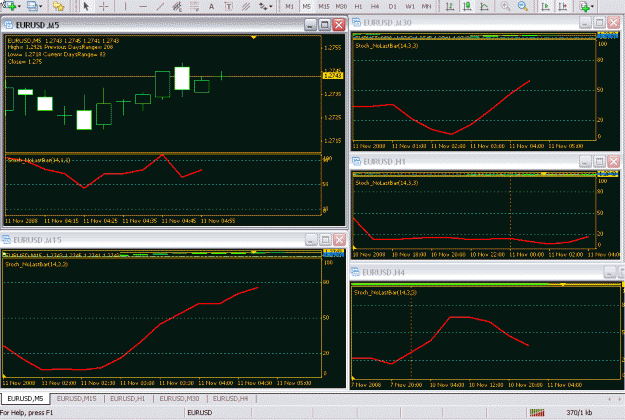625x420 pixels.
Task: Select the MN timeframe button
Action: tap(426, 6)
